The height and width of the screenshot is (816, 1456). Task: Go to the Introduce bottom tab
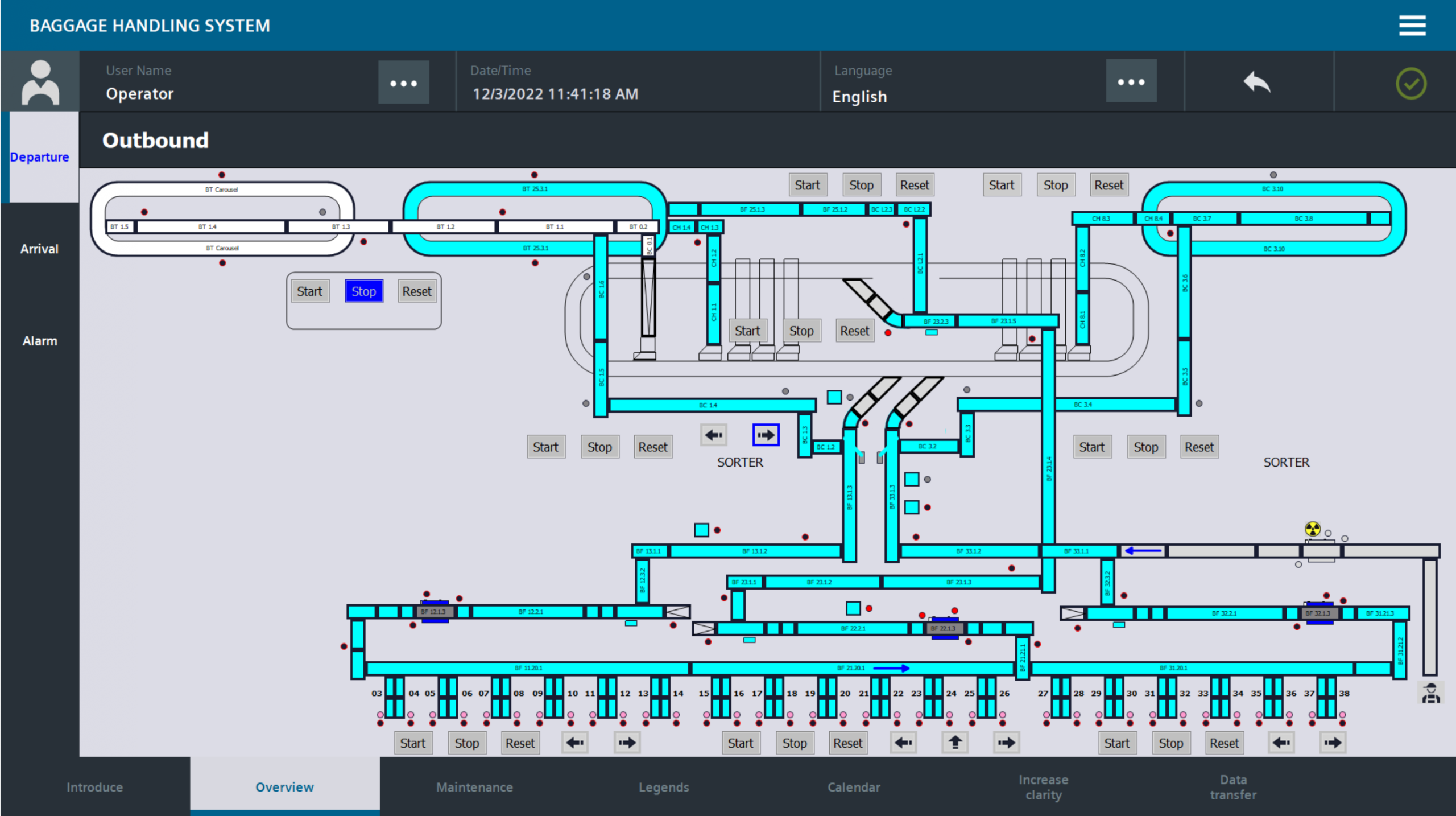(x=94, y=787)
